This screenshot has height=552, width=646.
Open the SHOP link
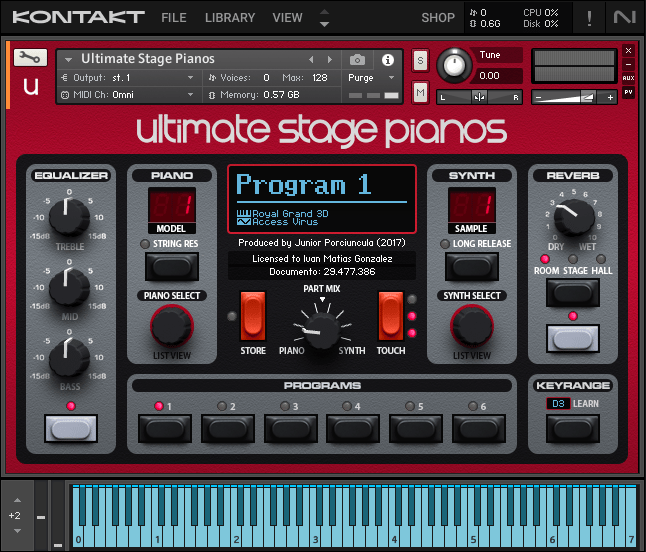point(438,18)
